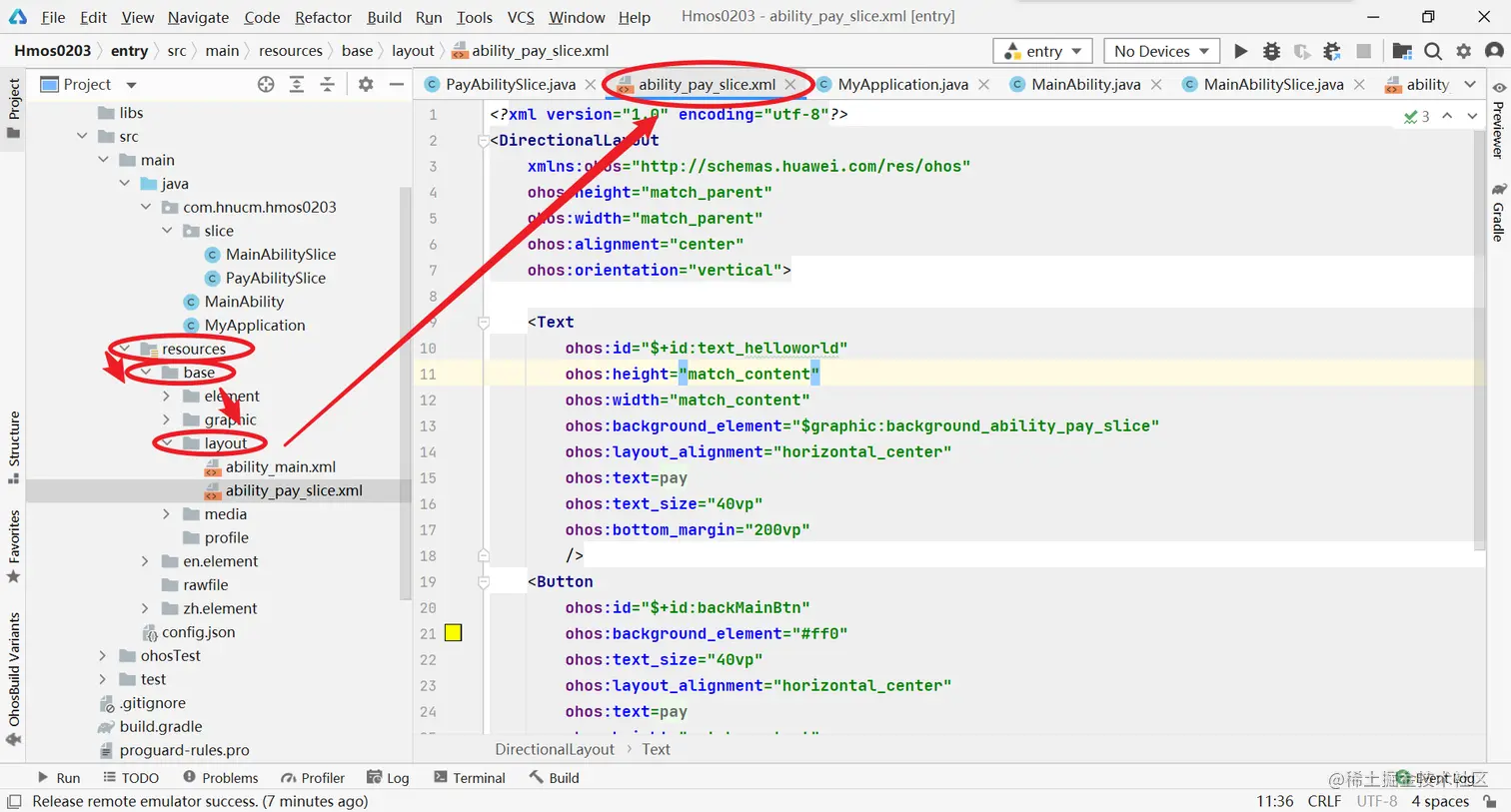This screenshot has height=812, width=1511.
Task: Open MainAbilitySlice in project tree
Action: (280, 255)
